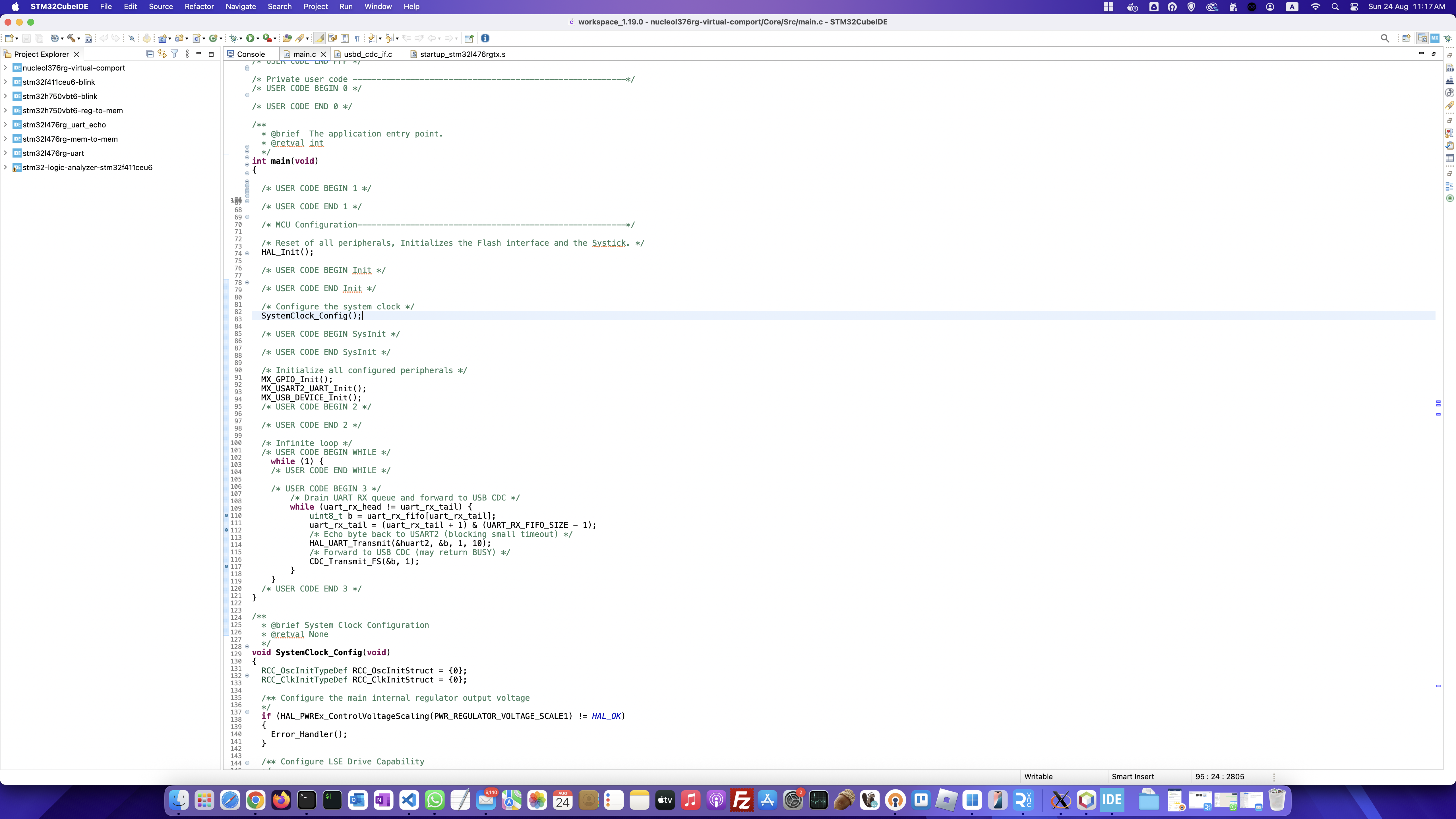Toggle Link with Editor in Project Explorer

click(x=162, y=54)
